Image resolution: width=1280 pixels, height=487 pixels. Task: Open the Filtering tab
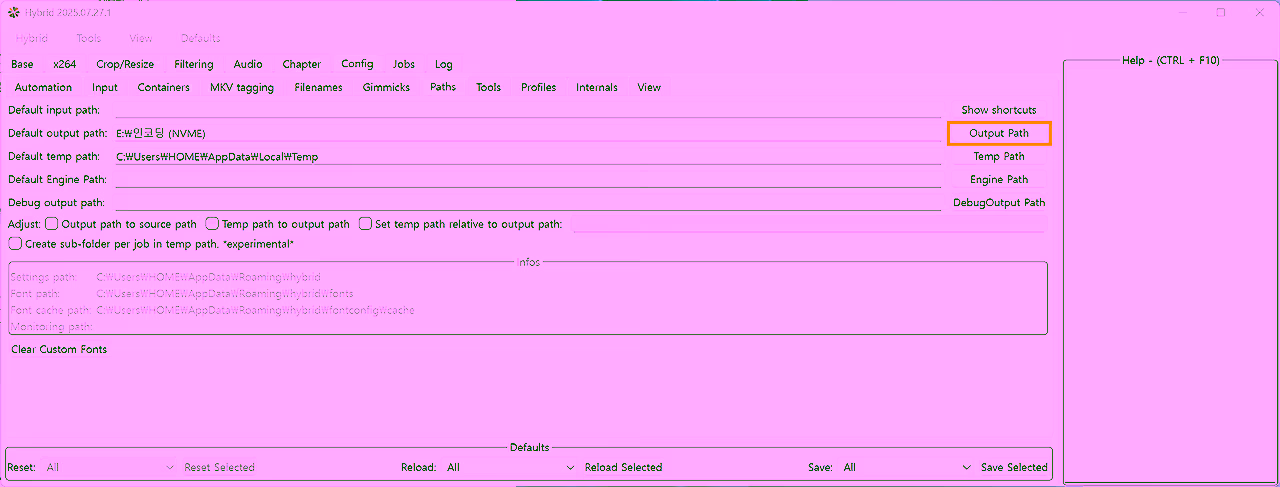194,64
